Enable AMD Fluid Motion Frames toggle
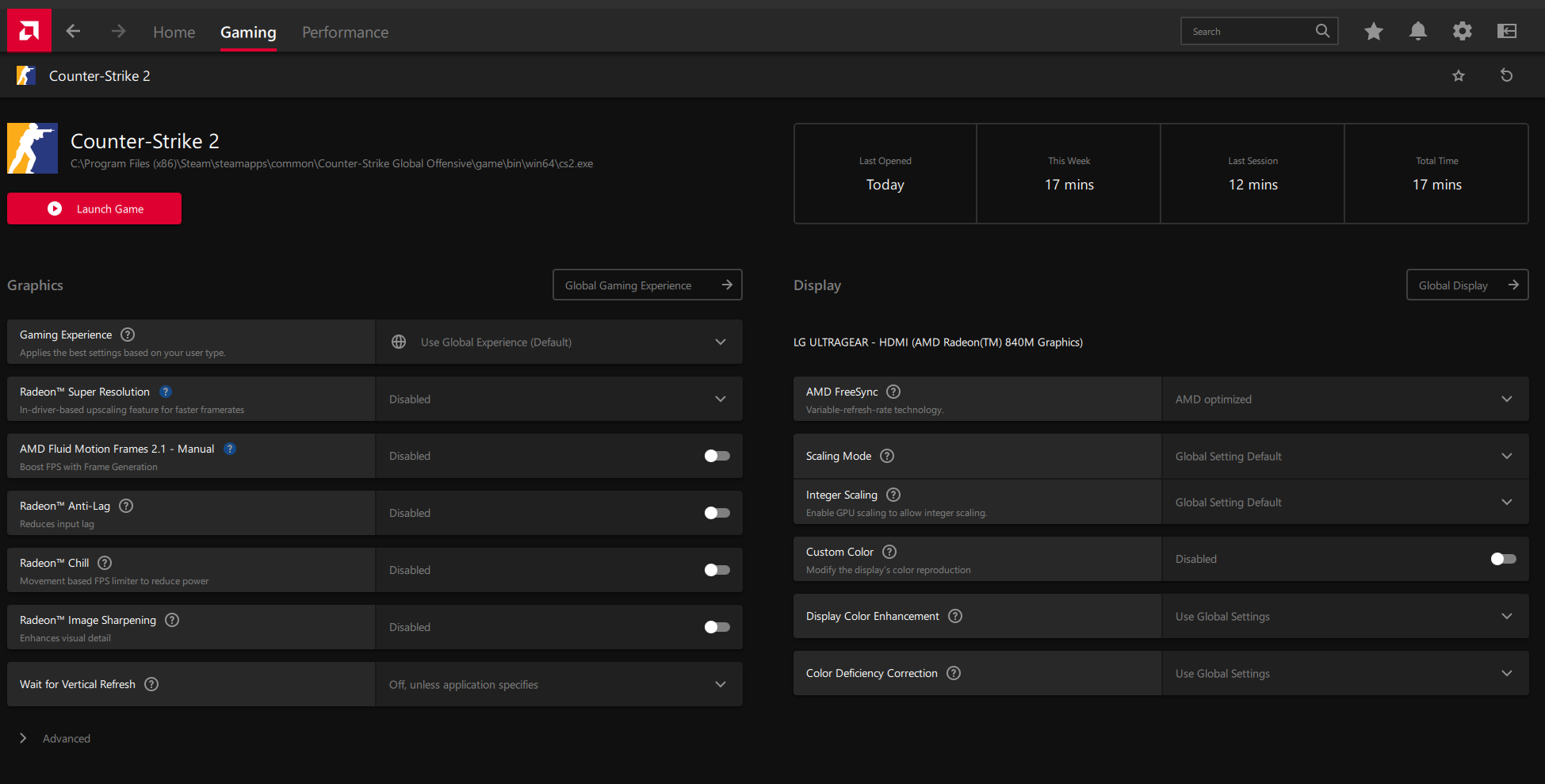1545x784 pixels. [717, 456]
